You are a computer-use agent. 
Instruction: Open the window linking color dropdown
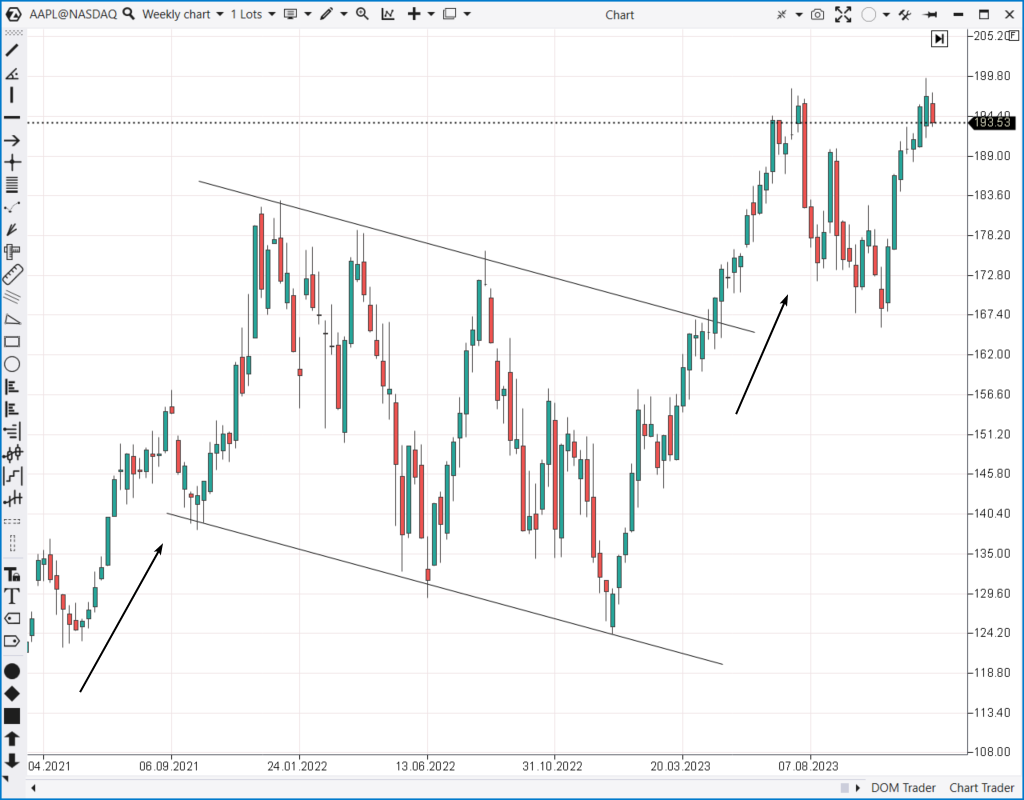click(886, 15)
